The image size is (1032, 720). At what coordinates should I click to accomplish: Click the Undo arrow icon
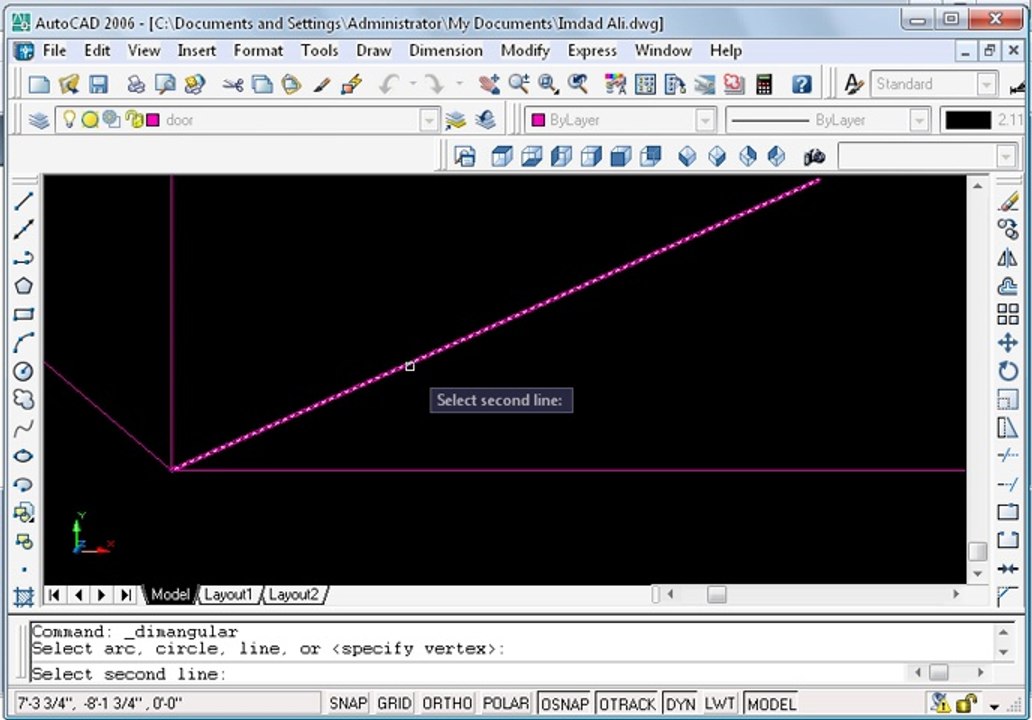click(389, 84)
